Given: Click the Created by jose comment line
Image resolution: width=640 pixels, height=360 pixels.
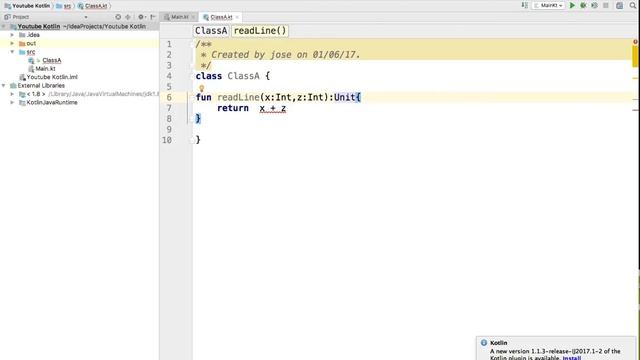Looking at the screenshot, I should [280, 55].
